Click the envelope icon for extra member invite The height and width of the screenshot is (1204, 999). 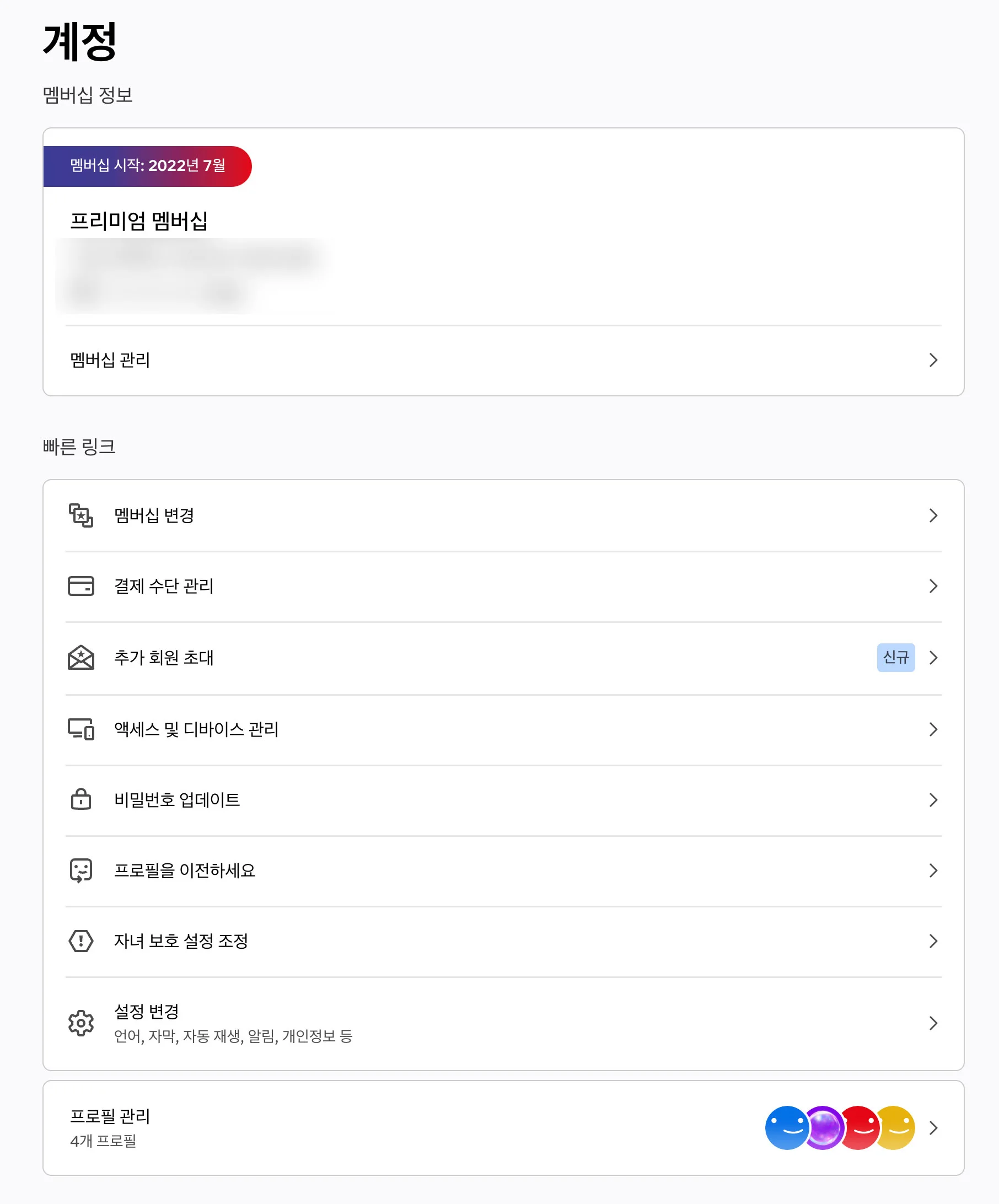(x=81, y=658)
